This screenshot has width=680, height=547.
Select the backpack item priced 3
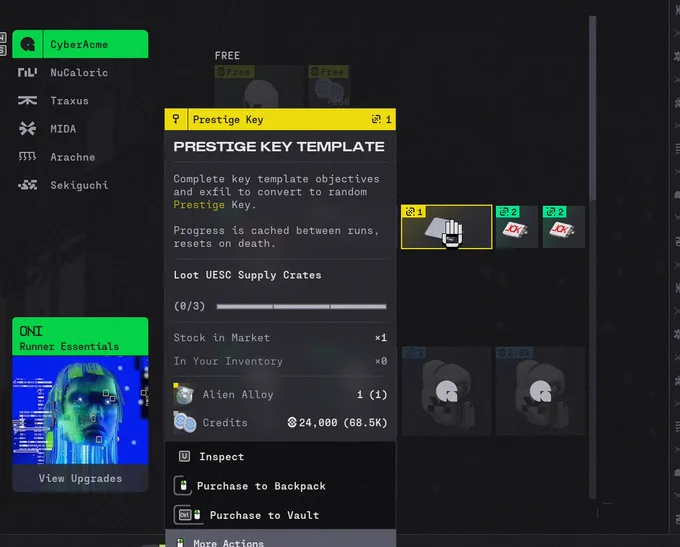[446, 391]
